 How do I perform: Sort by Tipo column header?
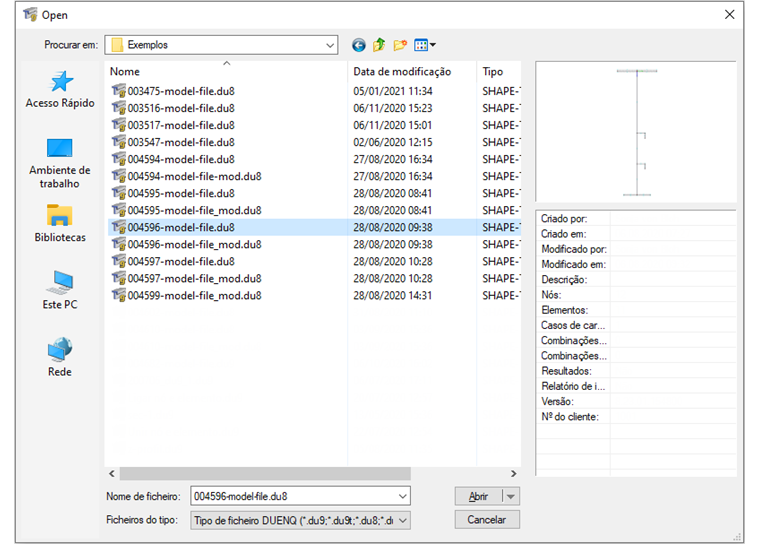coord(499,71)
